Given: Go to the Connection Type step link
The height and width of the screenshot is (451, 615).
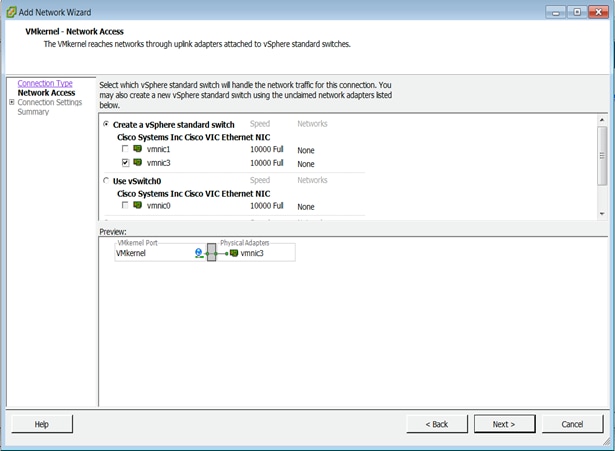Looking at the screenshot, I should click(x=45, y=83).
